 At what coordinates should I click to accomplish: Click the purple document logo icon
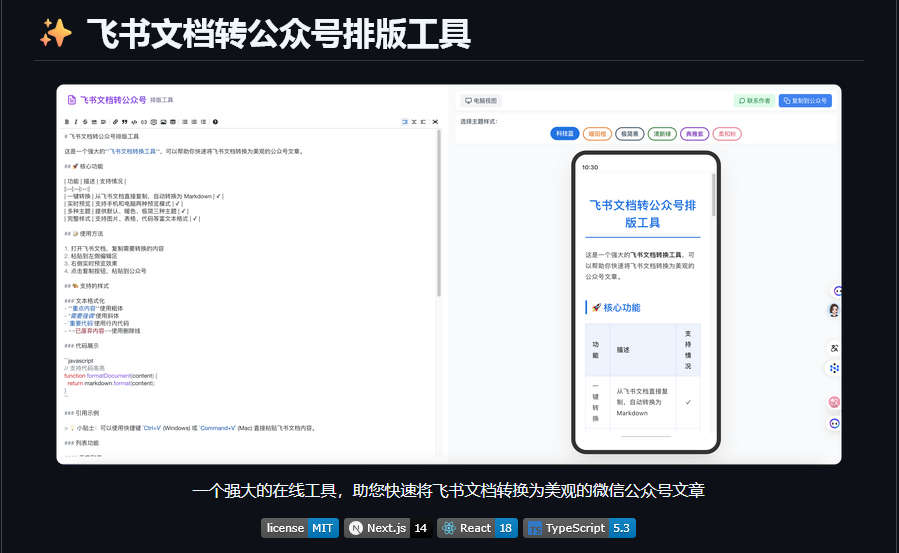point(72,100)
